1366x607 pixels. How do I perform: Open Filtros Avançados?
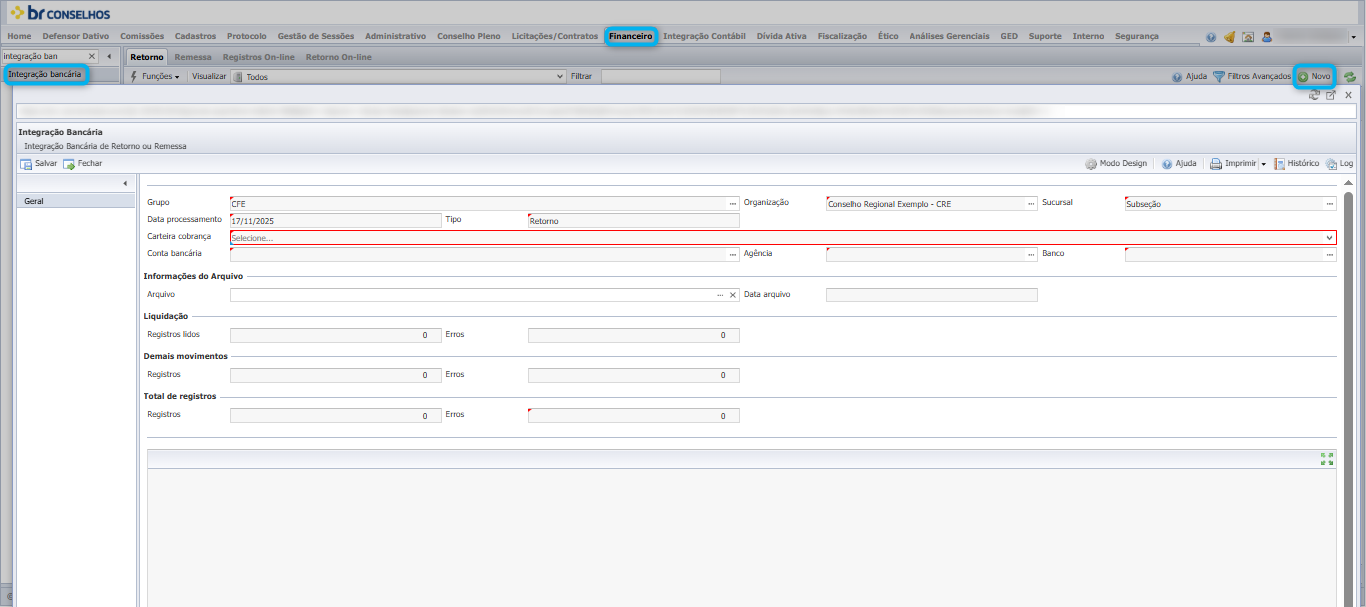pos(1252,76)
